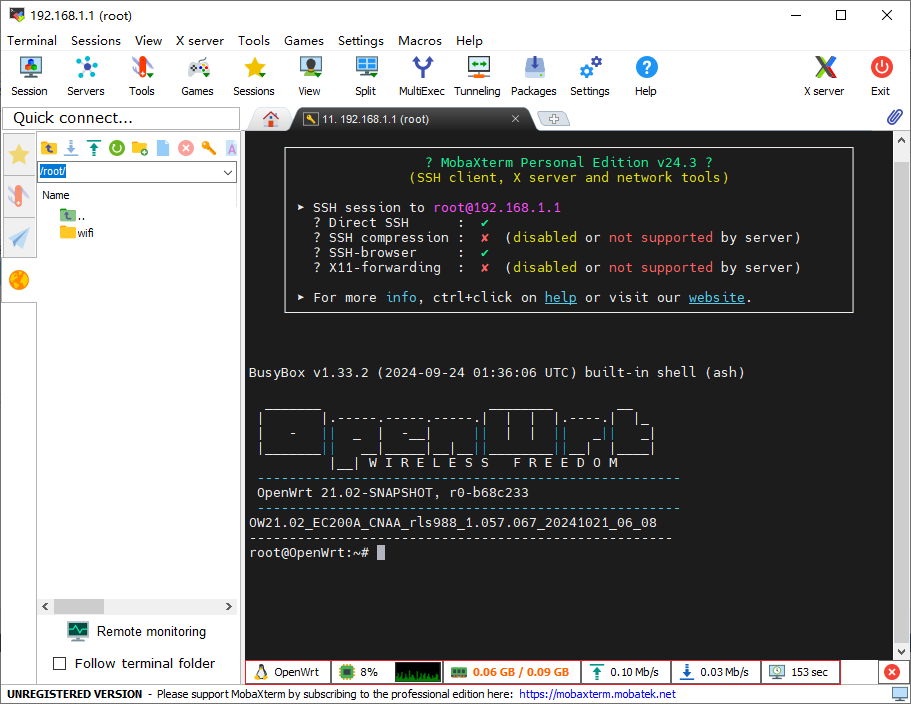
Task: Open the Sftp globe sidebar tab
Action: 19,280
